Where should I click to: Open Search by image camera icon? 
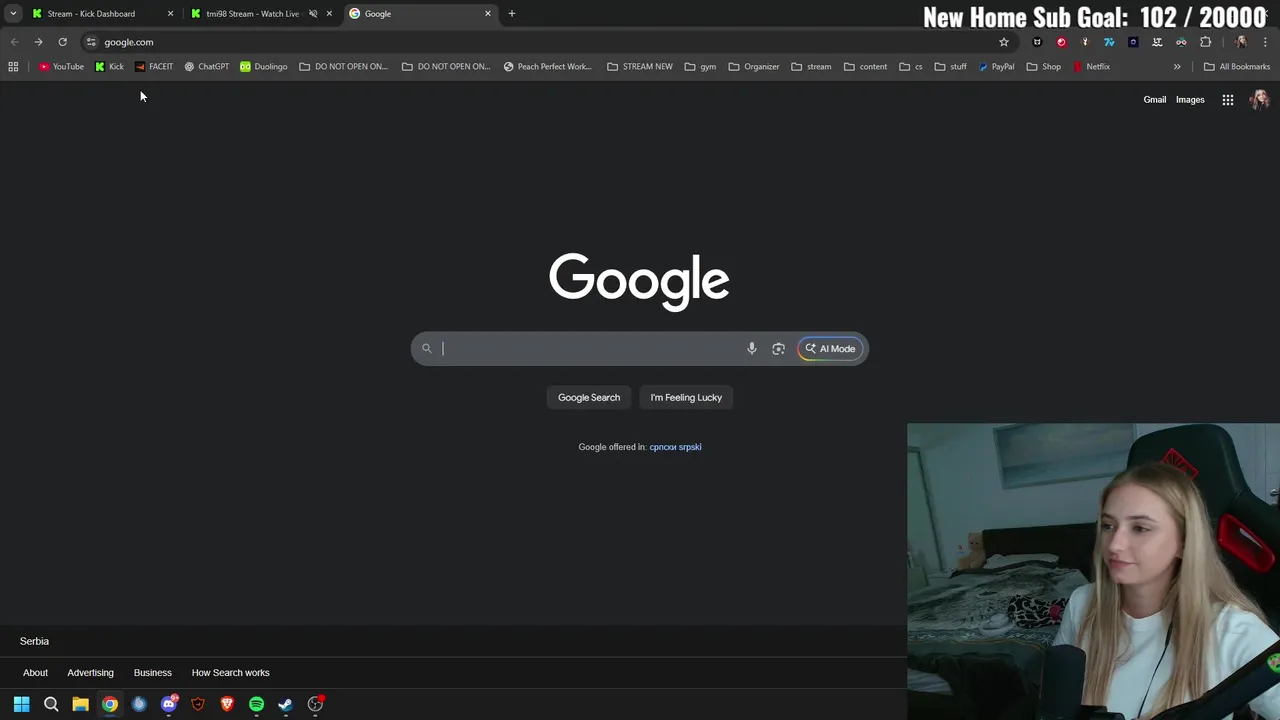click(x=778, y=348)
